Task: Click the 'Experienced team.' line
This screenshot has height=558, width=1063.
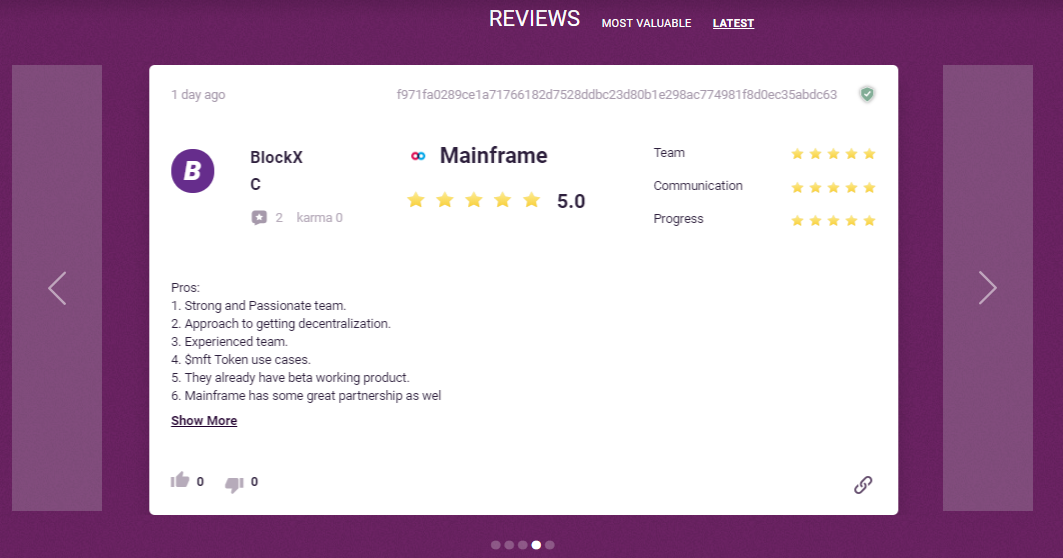Action: [x=229, y=342]
